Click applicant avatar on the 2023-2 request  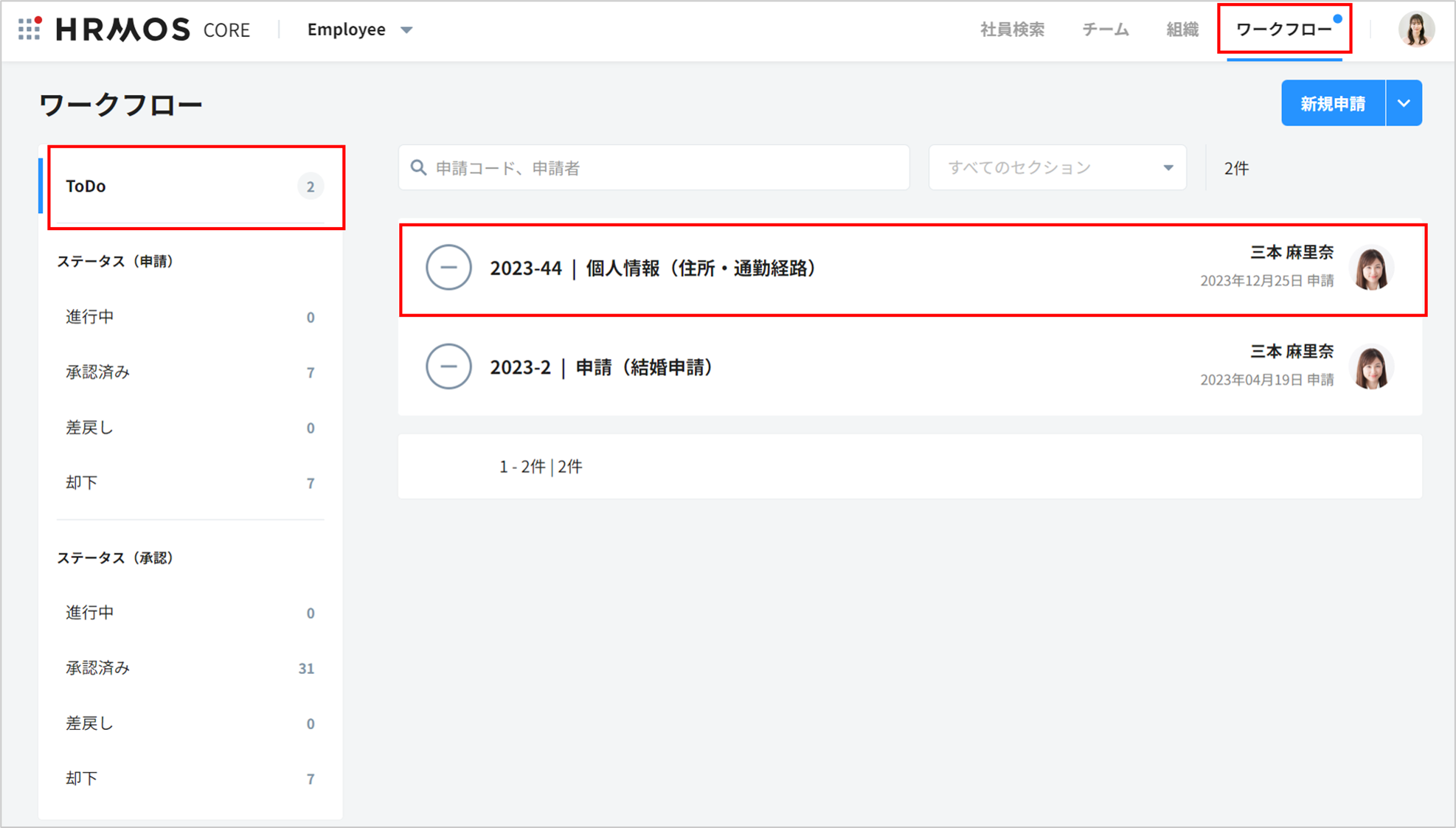click(x=1371, y=367)
